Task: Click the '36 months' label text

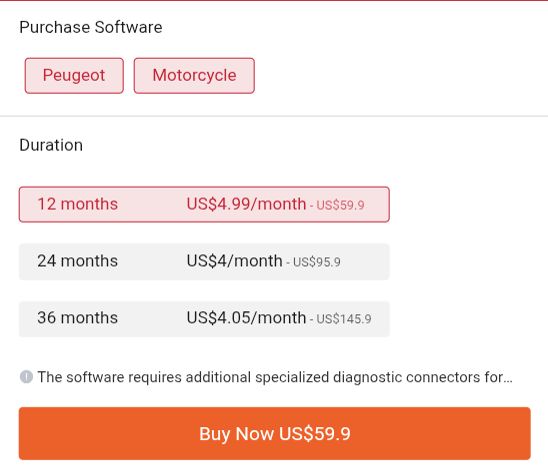Action: 78,318
